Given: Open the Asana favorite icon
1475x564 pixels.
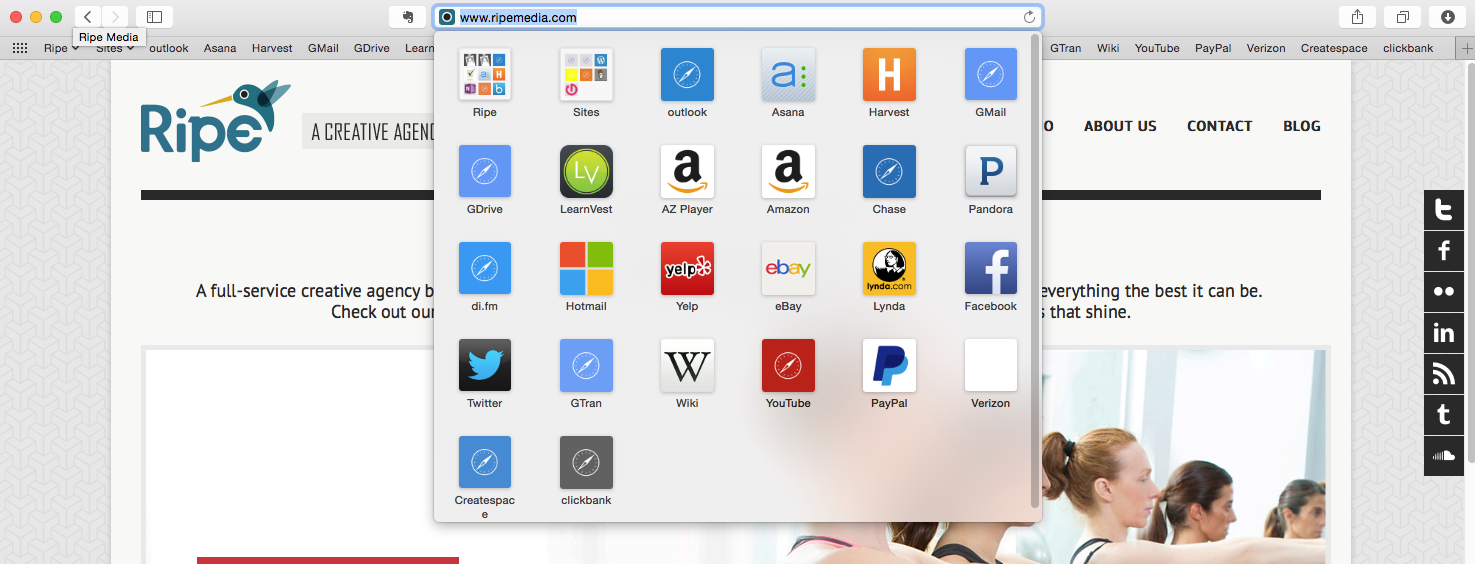Looking at the screenshot, I should pyautogui.click(x=788, y=74).
